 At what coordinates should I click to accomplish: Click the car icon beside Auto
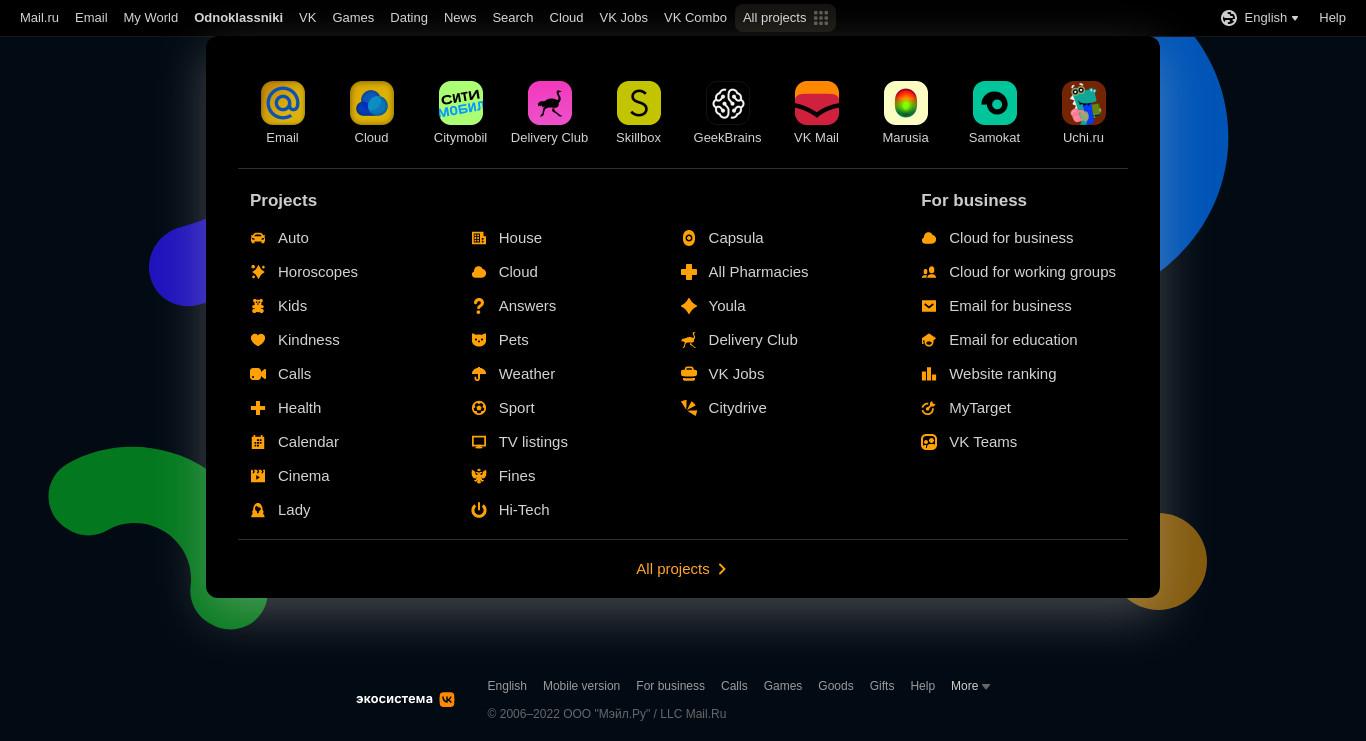pyautogui.click(x=258, y=238)
